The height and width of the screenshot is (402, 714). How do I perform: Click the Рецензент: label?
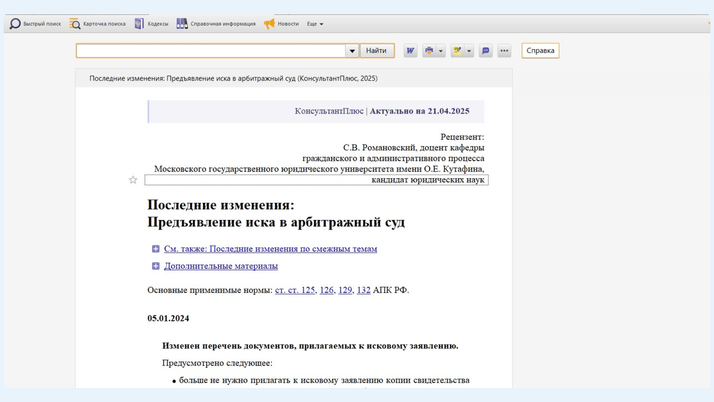[x=462, y=137]
